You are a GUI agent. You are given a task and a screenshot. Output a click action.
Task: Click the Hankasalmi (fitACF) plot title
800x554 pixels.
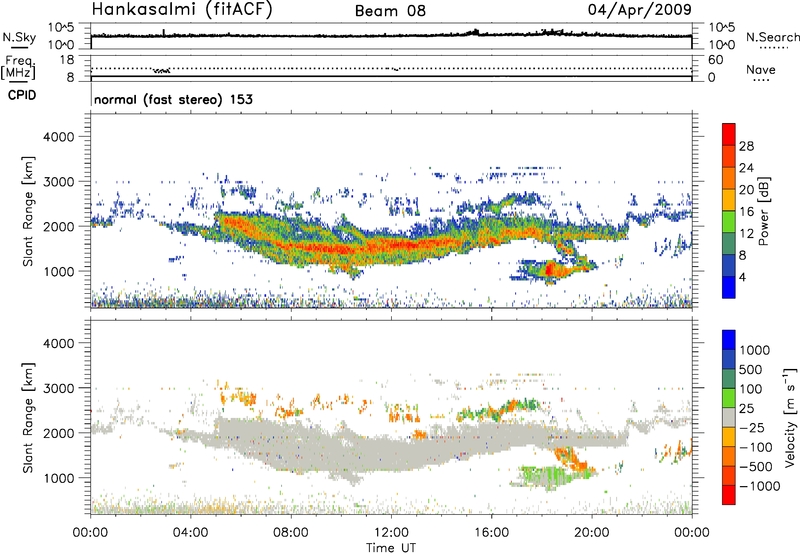182,9
